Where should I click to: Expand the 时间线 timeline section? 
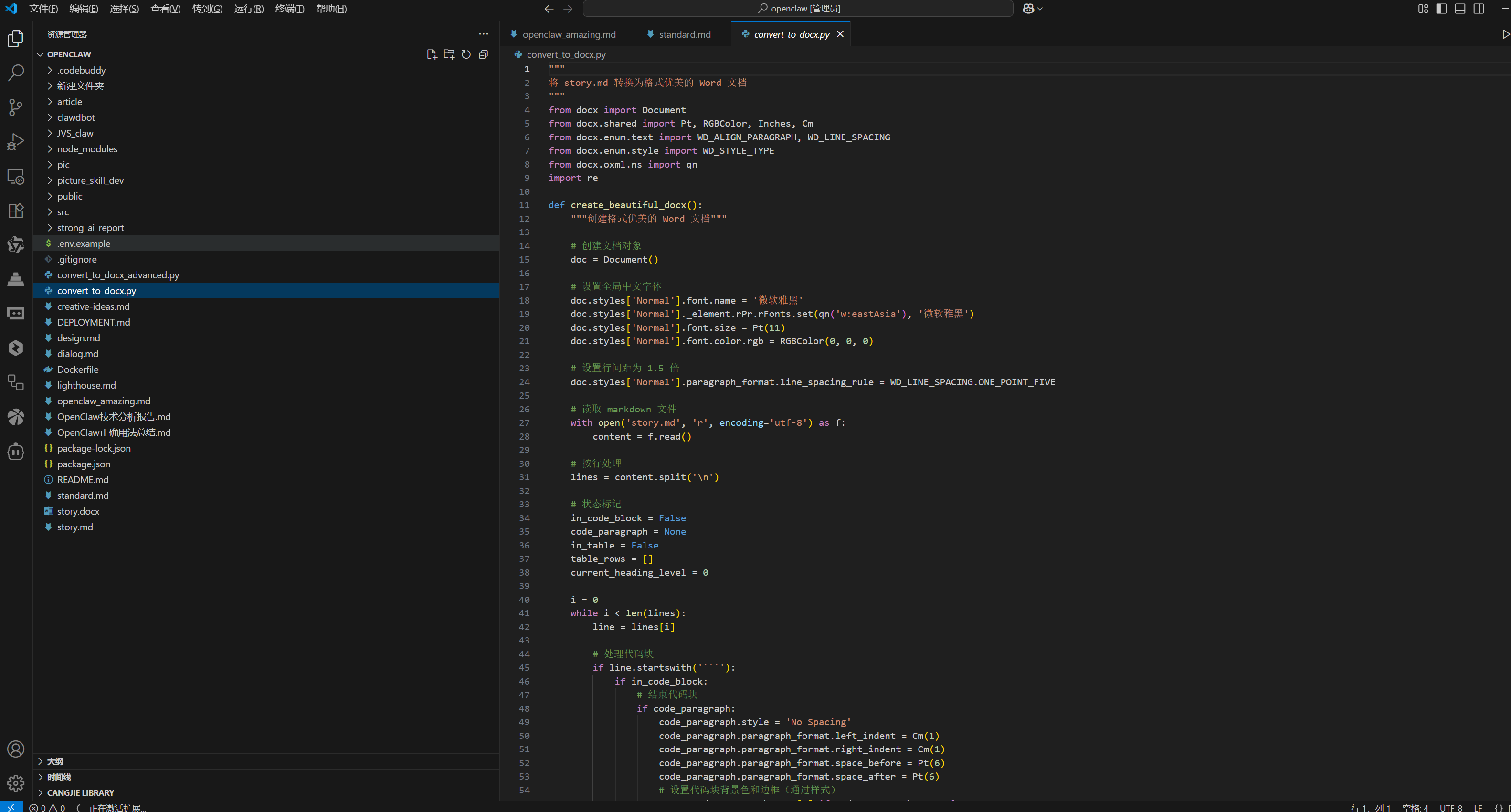266,777
